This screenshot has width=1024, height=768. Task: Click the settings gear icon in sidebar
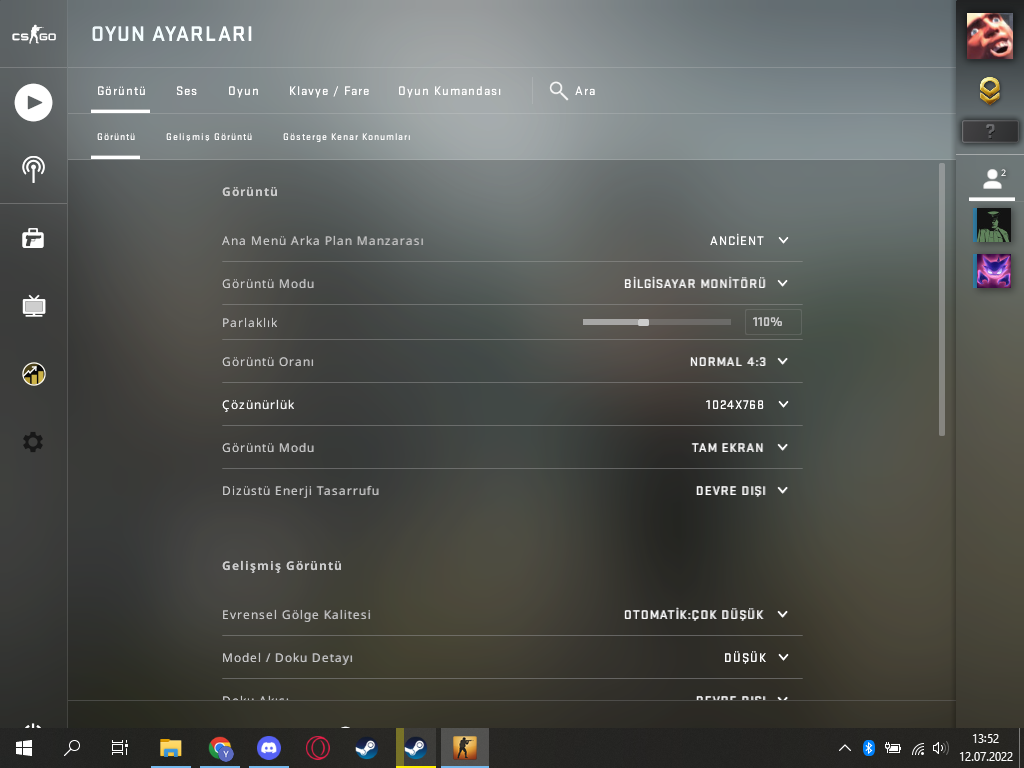33,442
